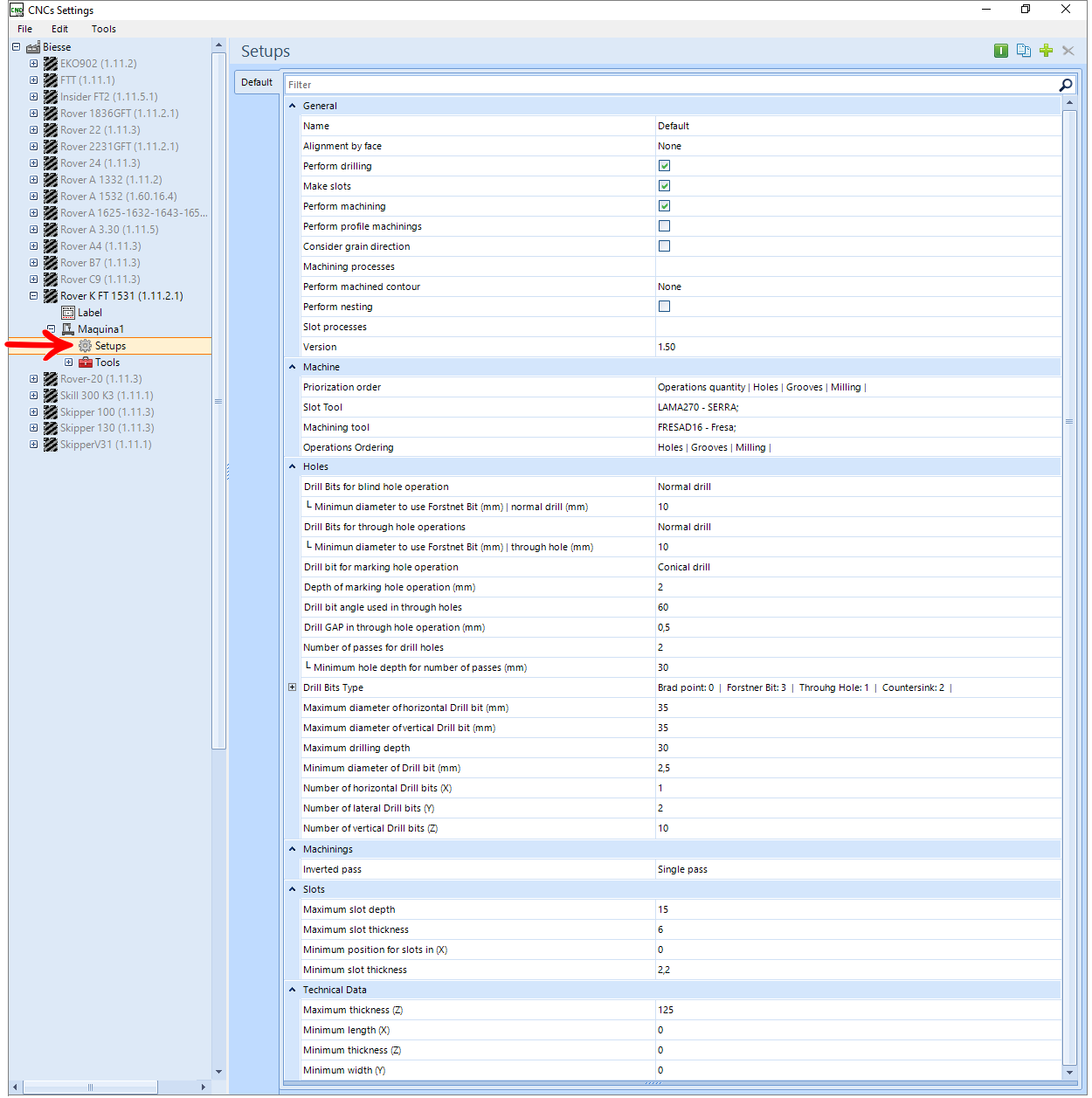Select Rover 2231GFT in the tree
This screenshot has height=1098, width=1092.
(x=120, y=147)
